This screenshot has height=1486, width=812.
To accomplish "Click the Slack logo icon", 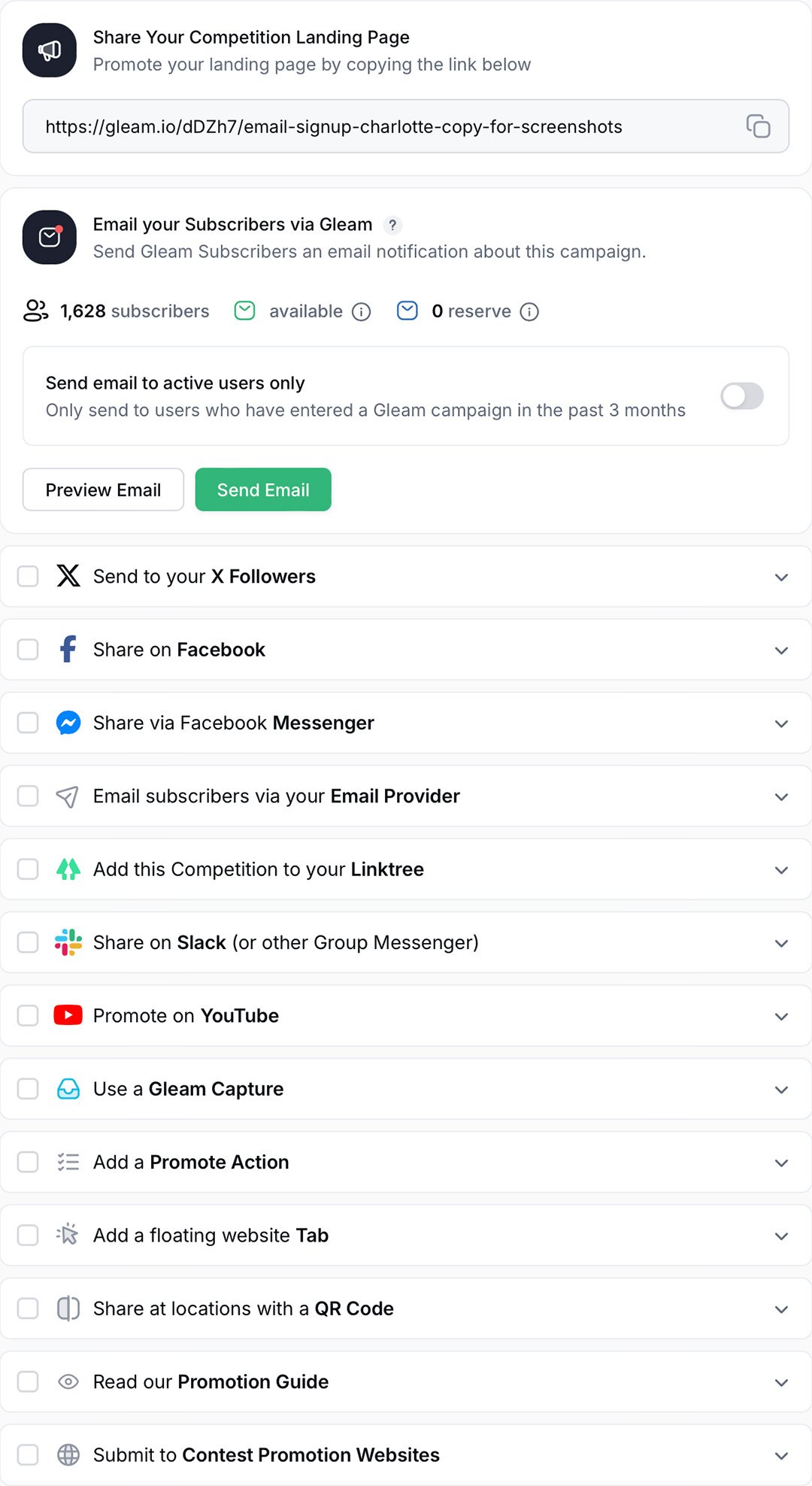I will pyautogui.click(x=68, y=942).
